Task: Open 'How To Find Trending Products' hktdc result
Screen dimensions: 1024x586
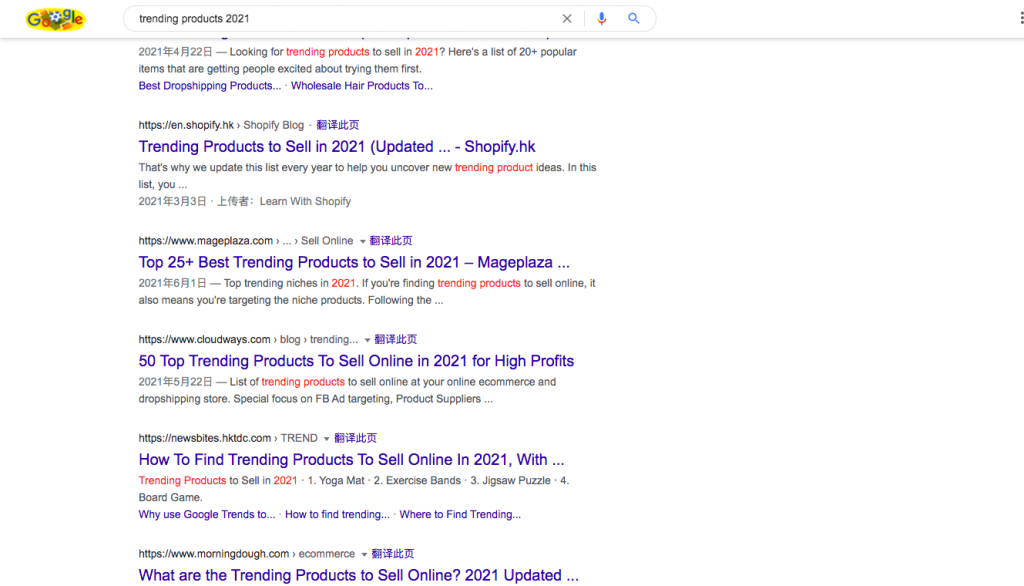Action: (351, 459)
